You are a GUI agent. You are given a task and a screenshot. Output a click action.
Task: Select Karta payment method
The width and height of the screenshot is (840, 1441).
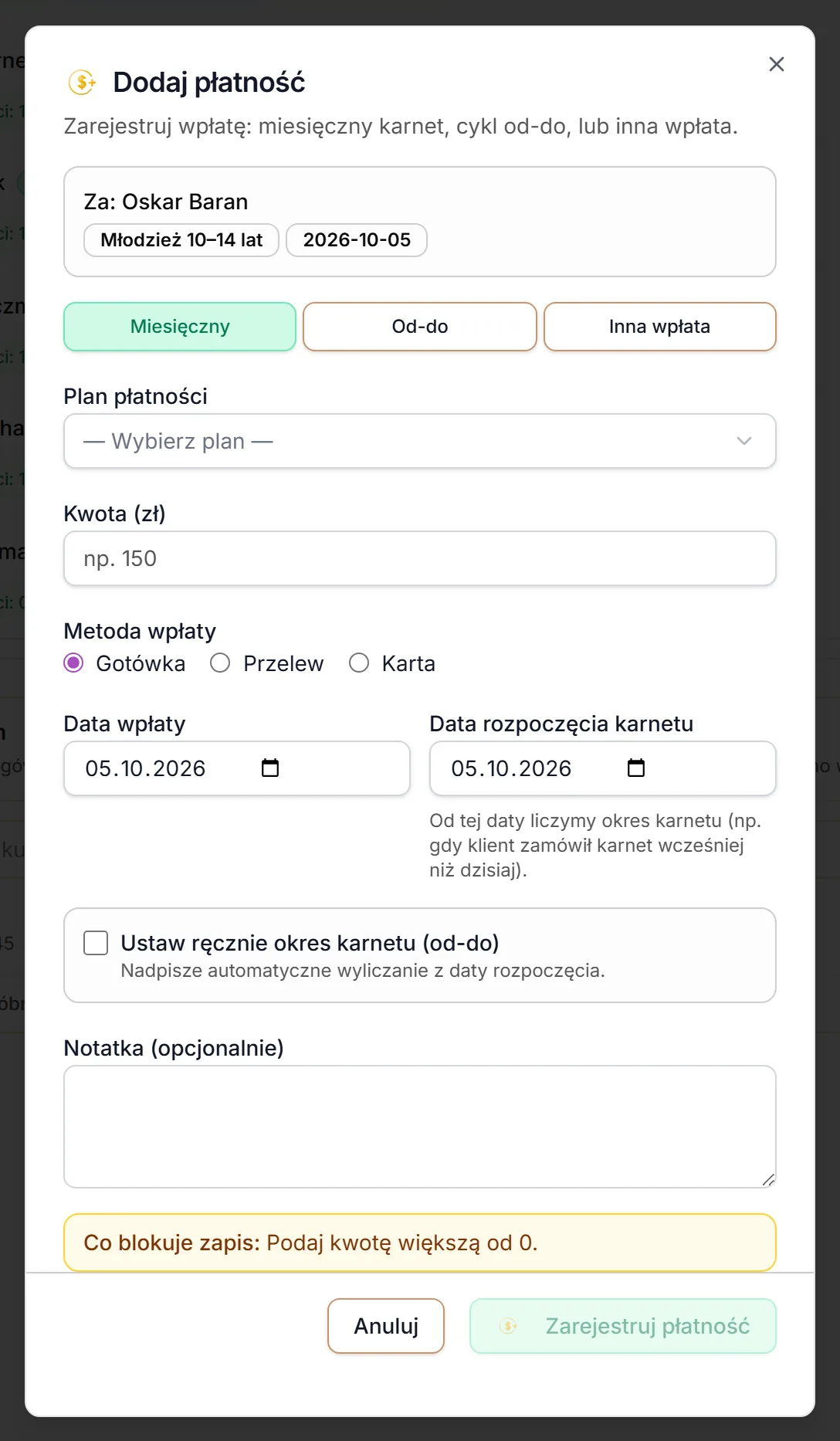[359, 663]
